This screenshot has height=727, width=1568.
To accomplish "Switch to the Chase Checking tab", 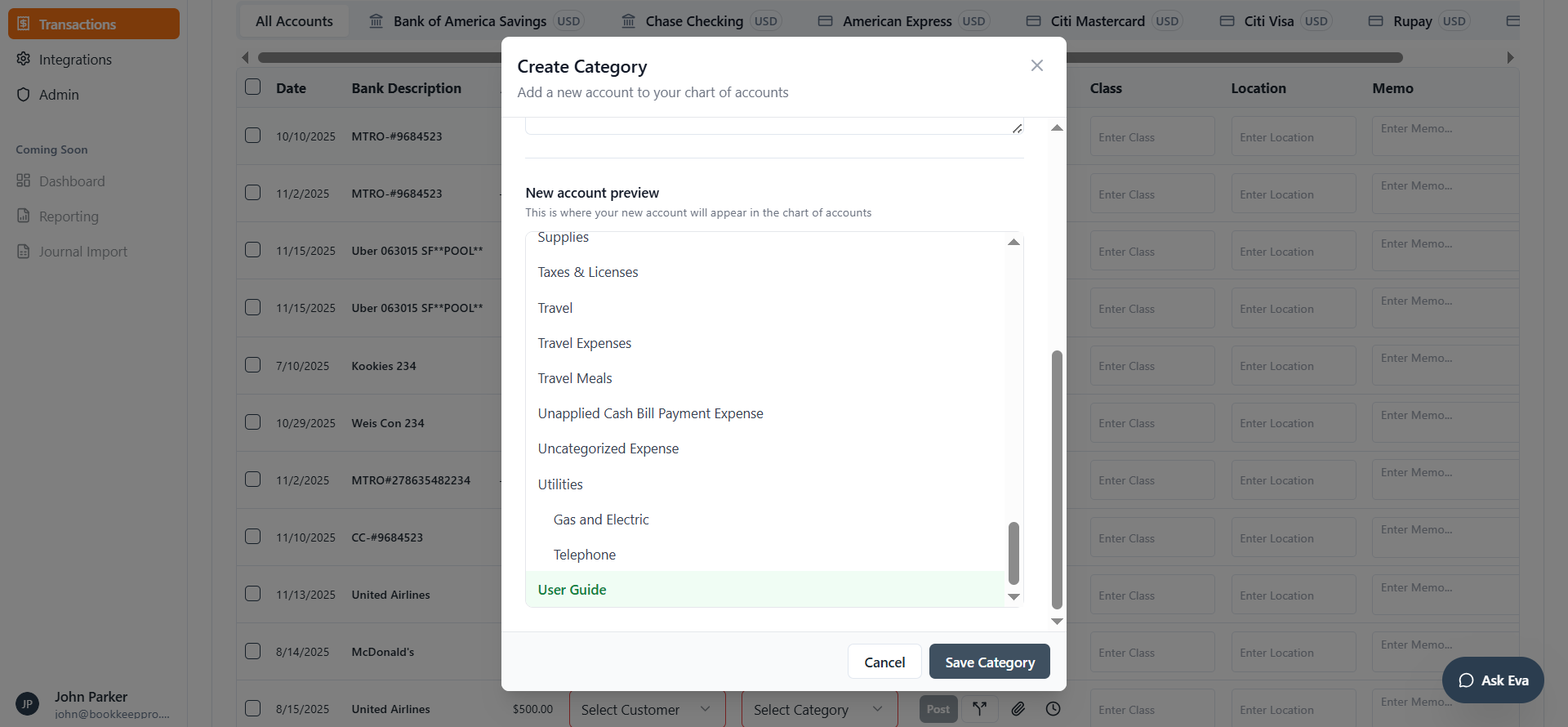I will click(693, 21).
